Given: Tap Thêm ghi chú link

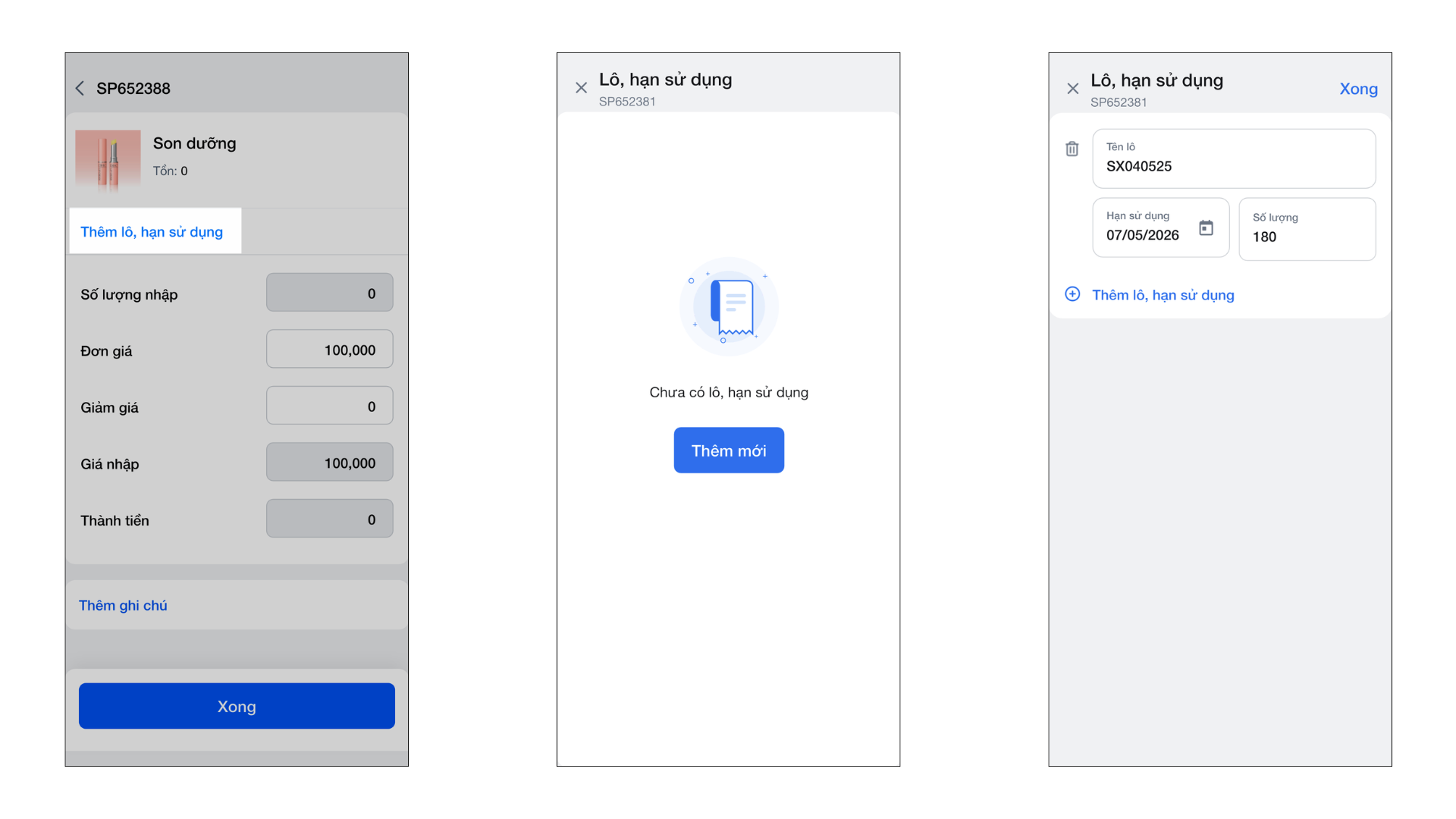Looking at the screenshot, I should point(123,605).
